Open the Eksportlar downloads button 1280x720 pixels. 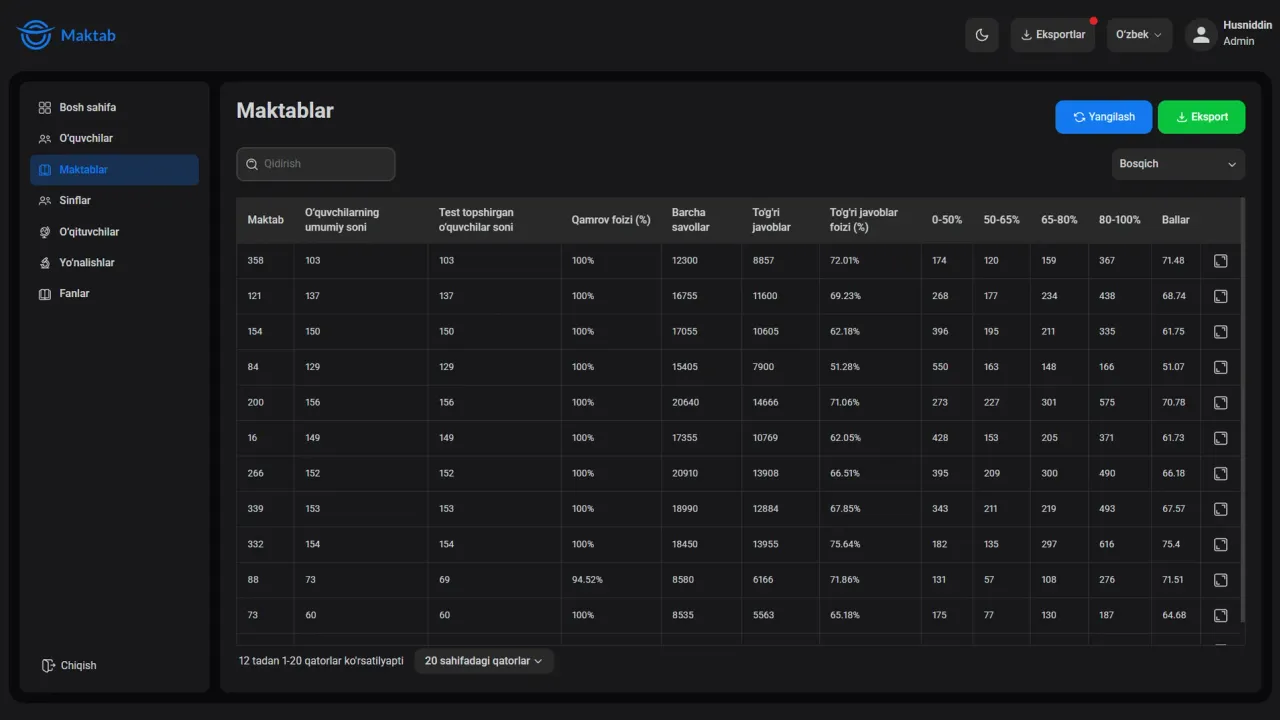(1052, 35)
